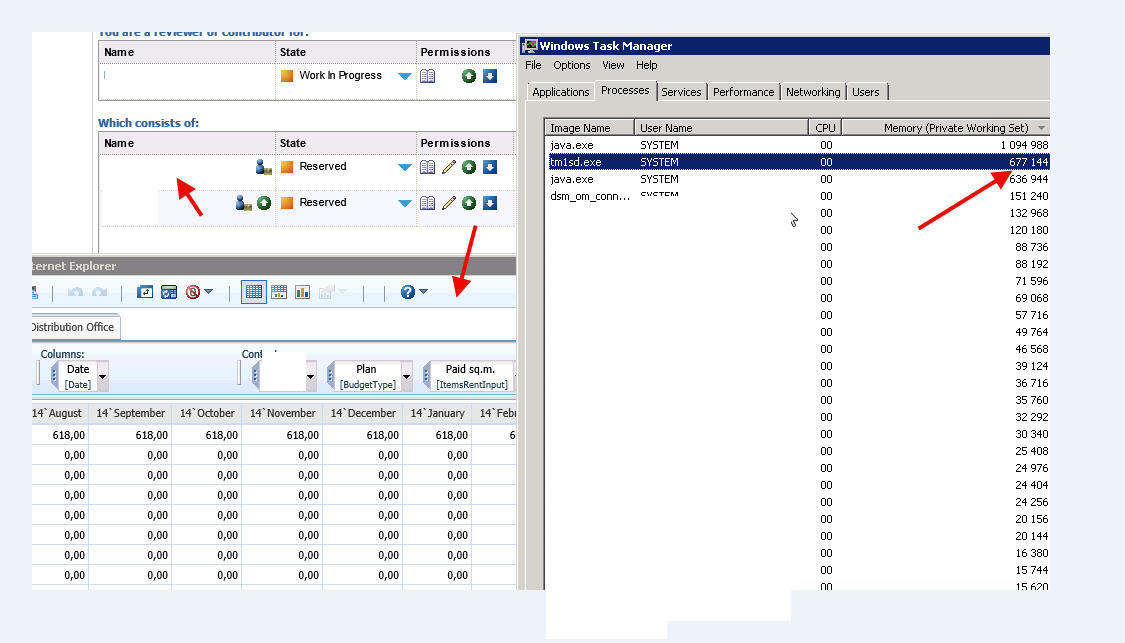The image size is (1125, 643).
Task: Open the help icon dropdown arrow
Action: click(x=423, y=291)
